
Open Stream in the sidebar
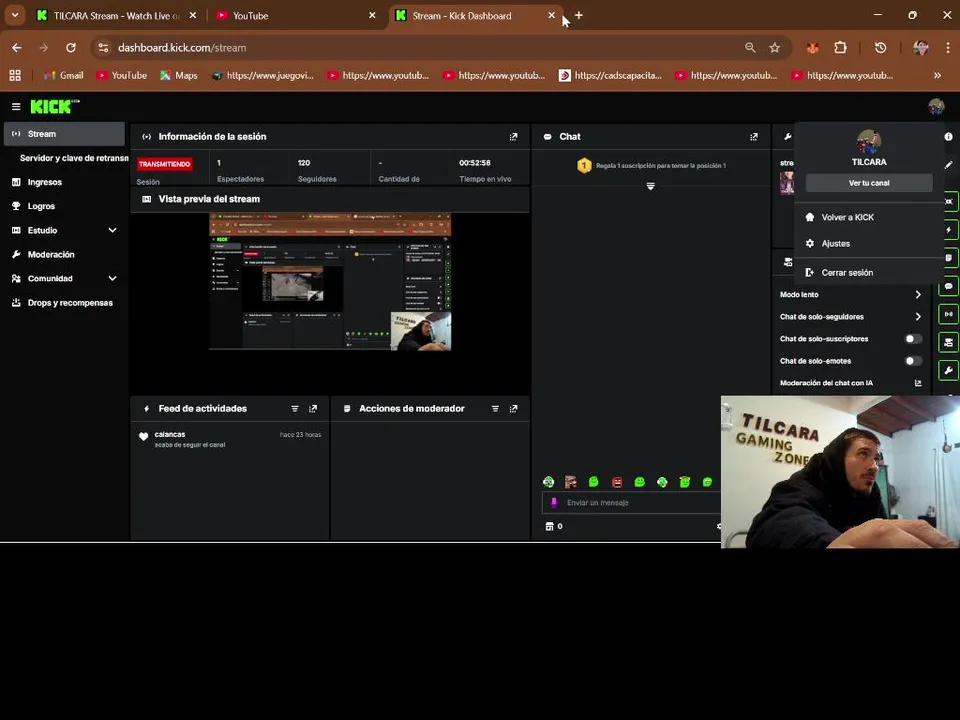(x=64, y=133)
